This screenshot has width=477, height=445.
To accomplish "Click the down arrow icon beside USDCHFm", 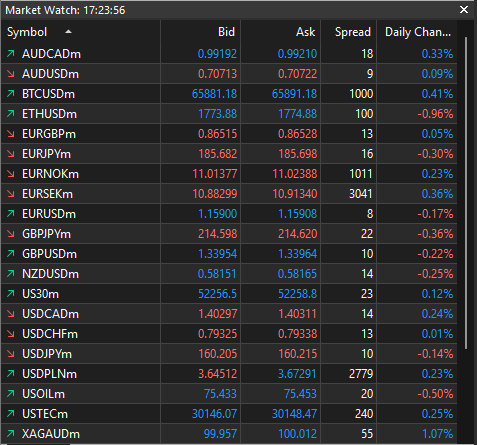I will [x=11, y=333].
